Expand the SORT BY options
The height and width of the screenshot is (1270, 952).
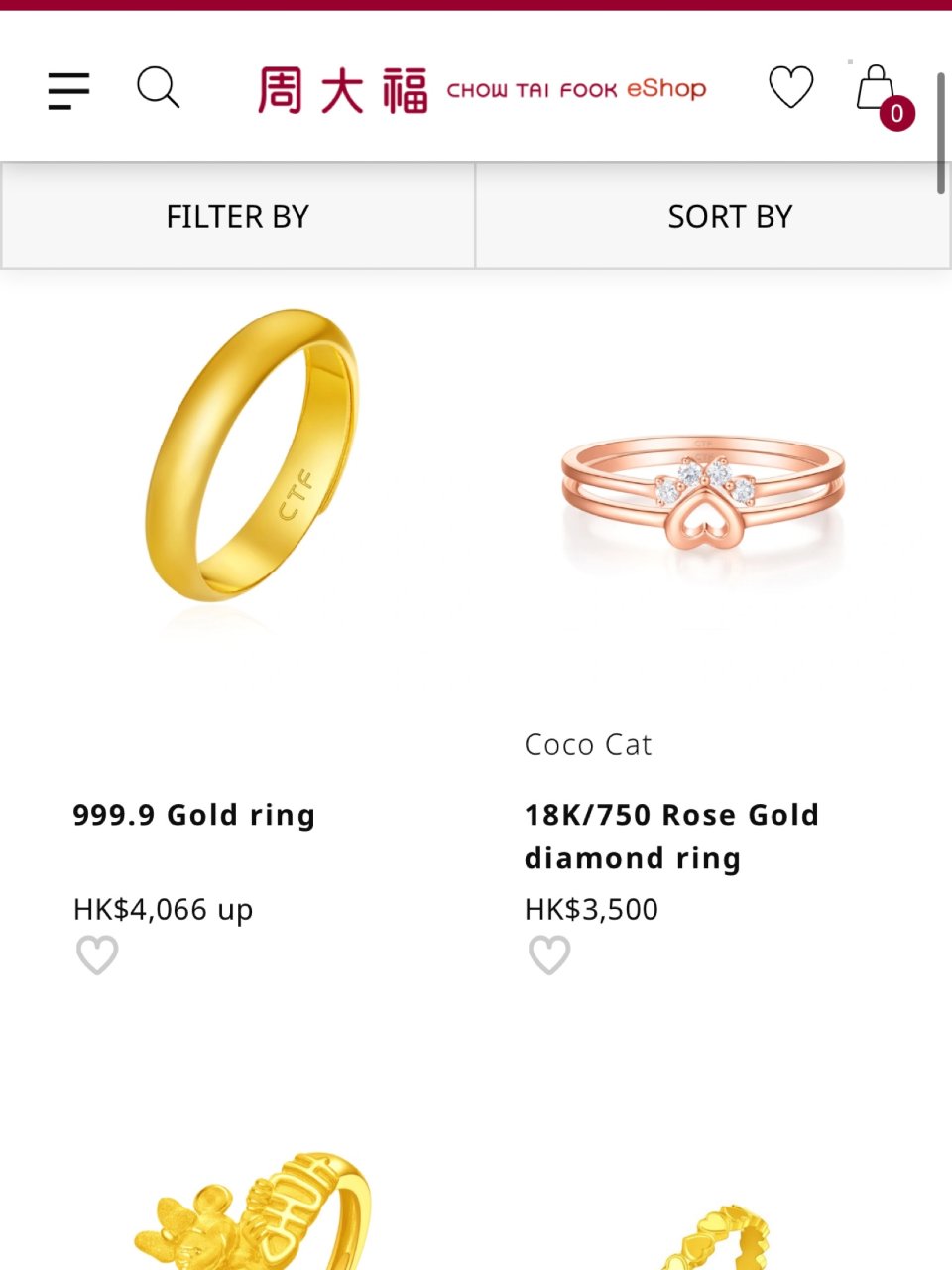730,216
